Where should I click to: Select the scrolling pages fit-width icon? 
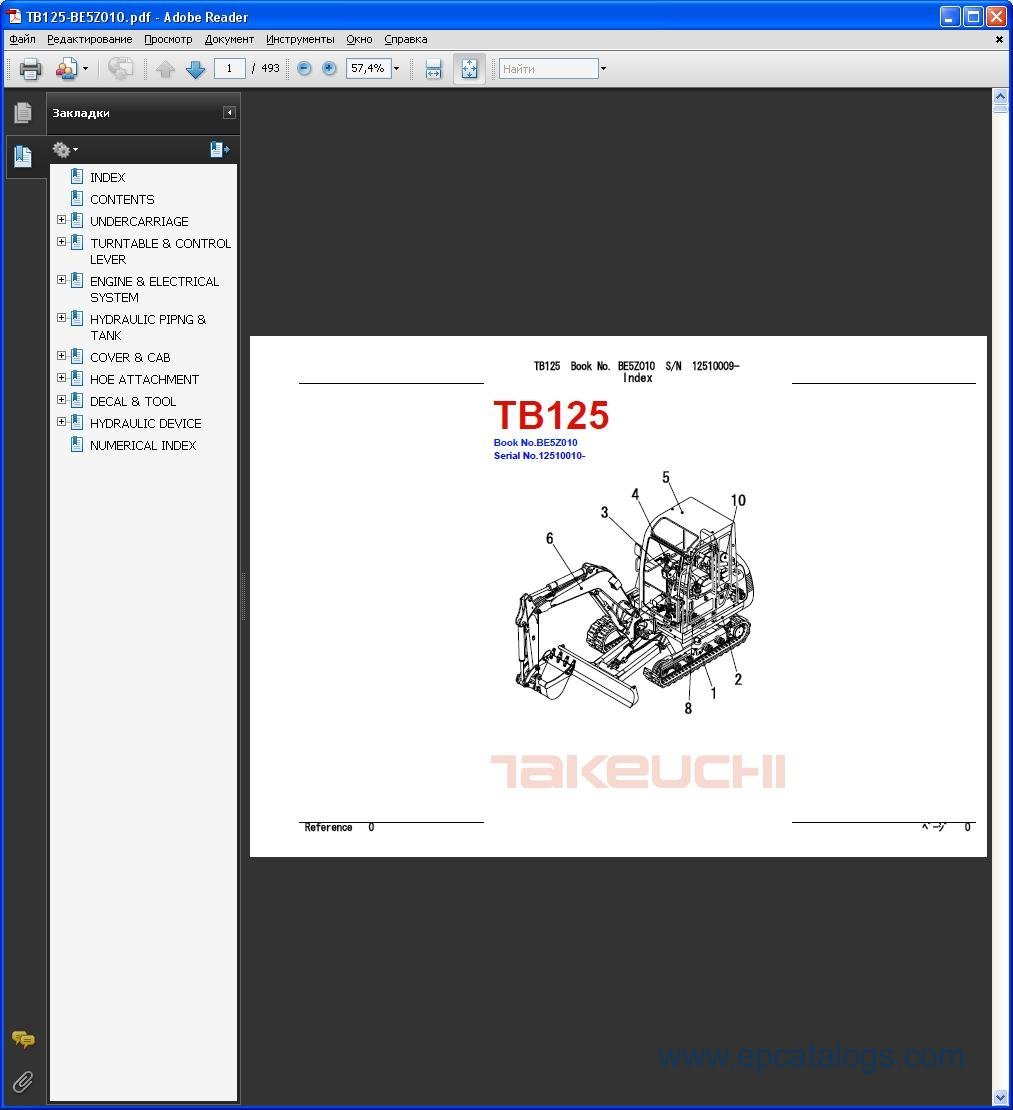(x=433, y=69)
